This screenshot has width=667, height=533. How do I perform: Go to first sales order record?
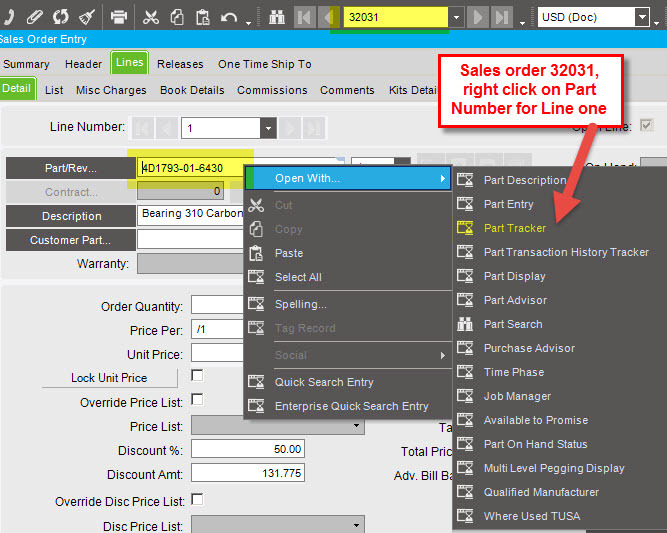coord(304,17)
